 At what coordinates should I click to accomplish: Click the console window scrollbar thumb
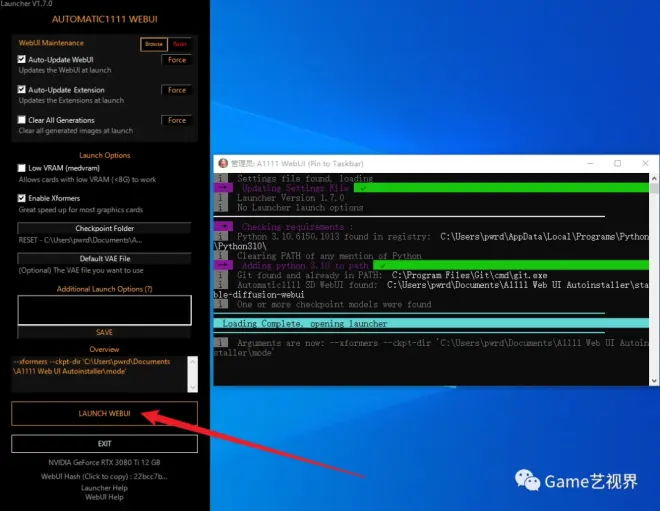point(654,188)
